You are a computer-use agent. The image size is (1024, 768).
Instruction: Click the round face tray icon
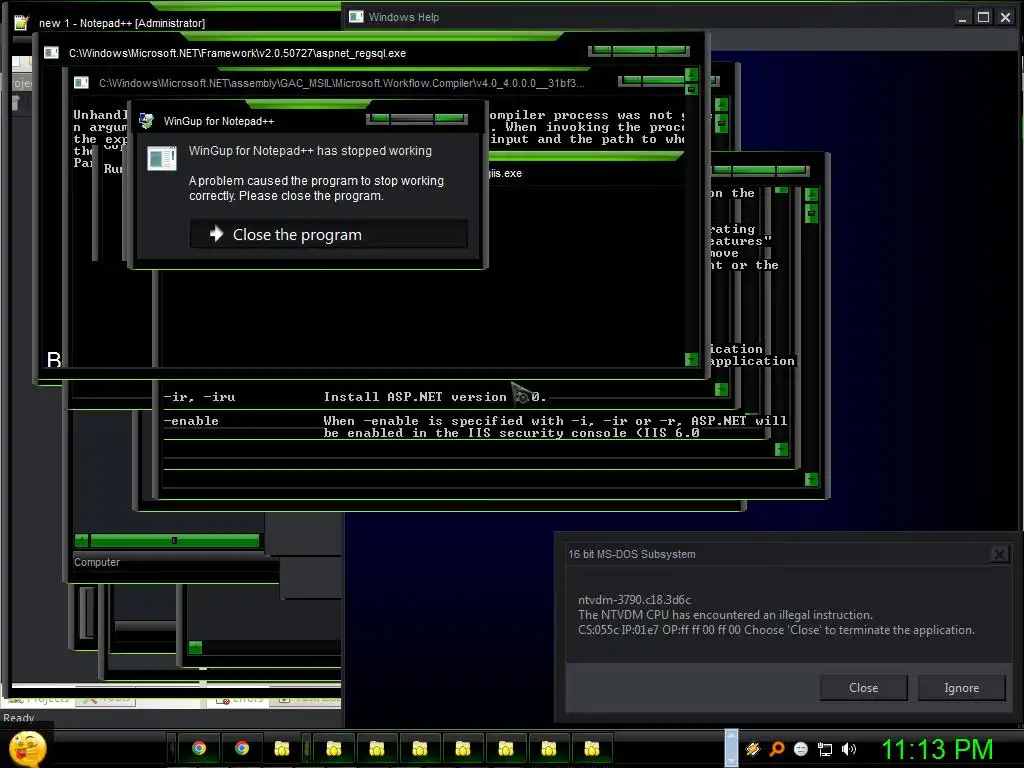[801, 749]
